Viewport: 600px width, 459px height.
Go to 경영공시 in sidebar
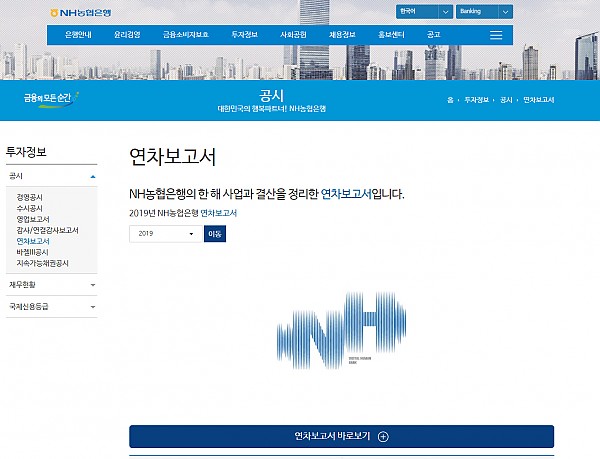click(x=29, y=197)
